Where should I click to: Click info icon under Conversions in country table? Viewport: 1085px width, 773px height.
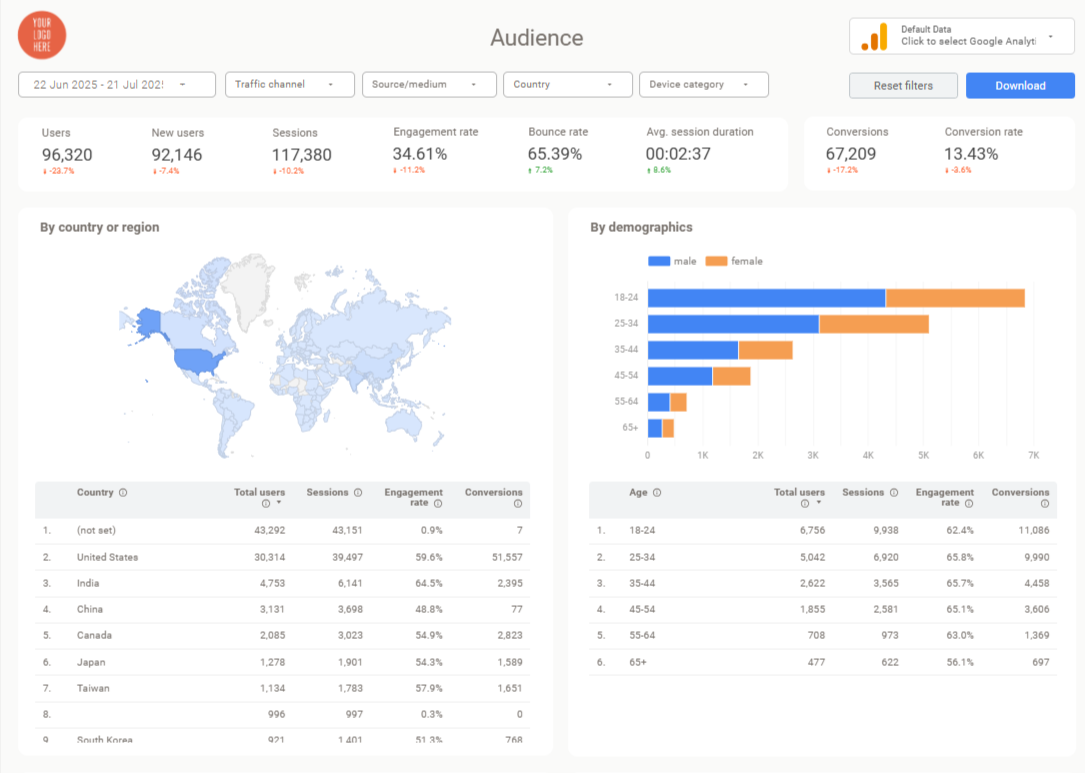pos(518,504)
